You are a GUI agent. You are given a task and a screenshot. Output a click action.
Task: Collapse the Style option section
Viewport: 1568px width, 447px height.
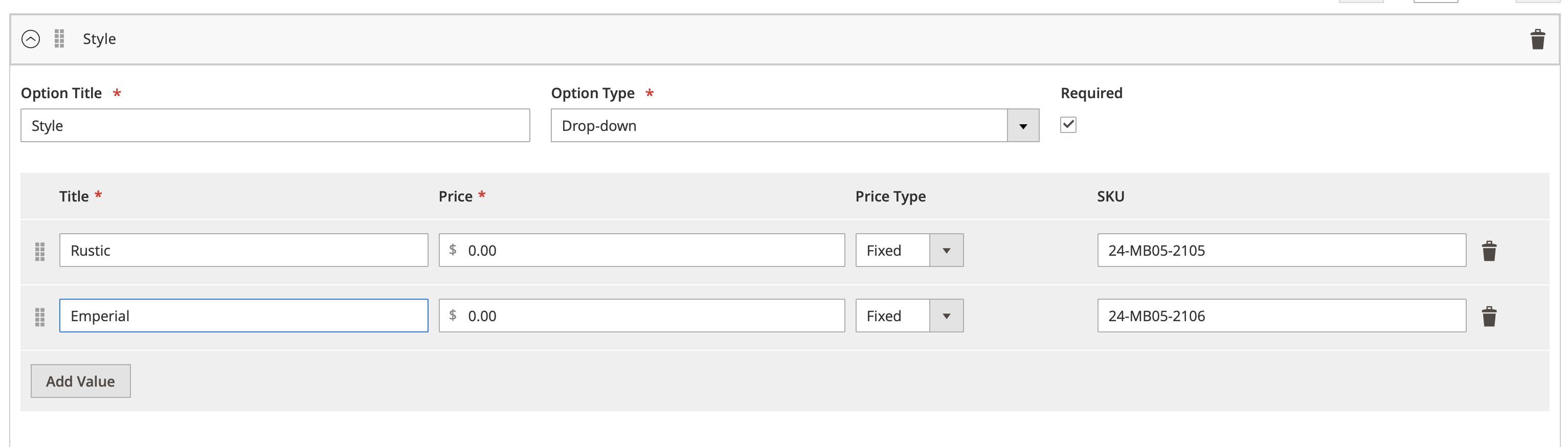(x=31, y=39)
